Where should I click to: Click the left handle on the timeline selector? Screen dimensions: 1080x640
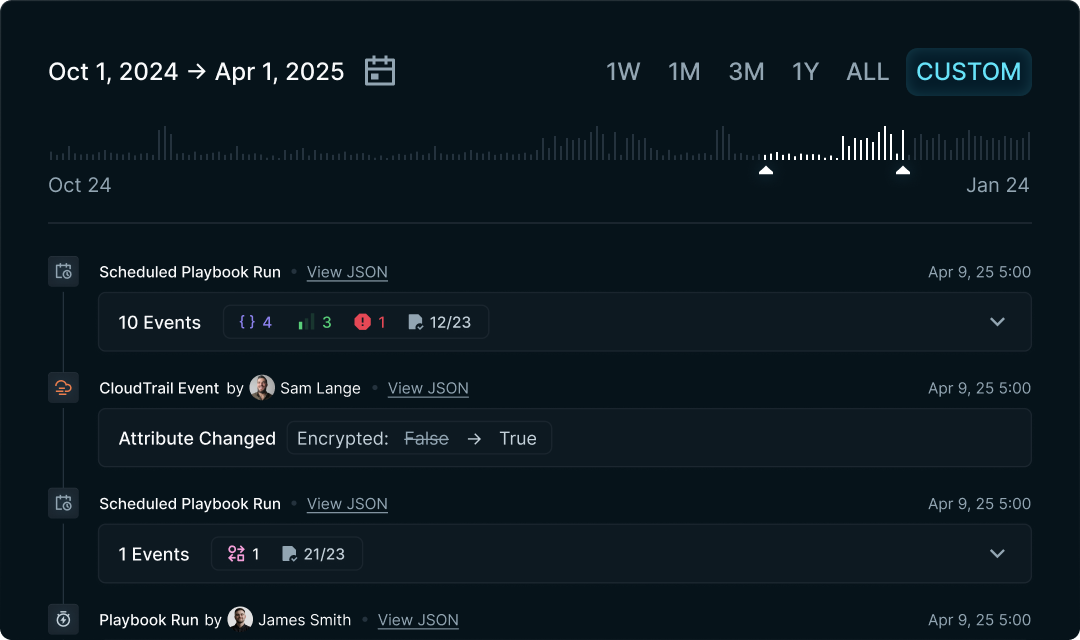765,170
